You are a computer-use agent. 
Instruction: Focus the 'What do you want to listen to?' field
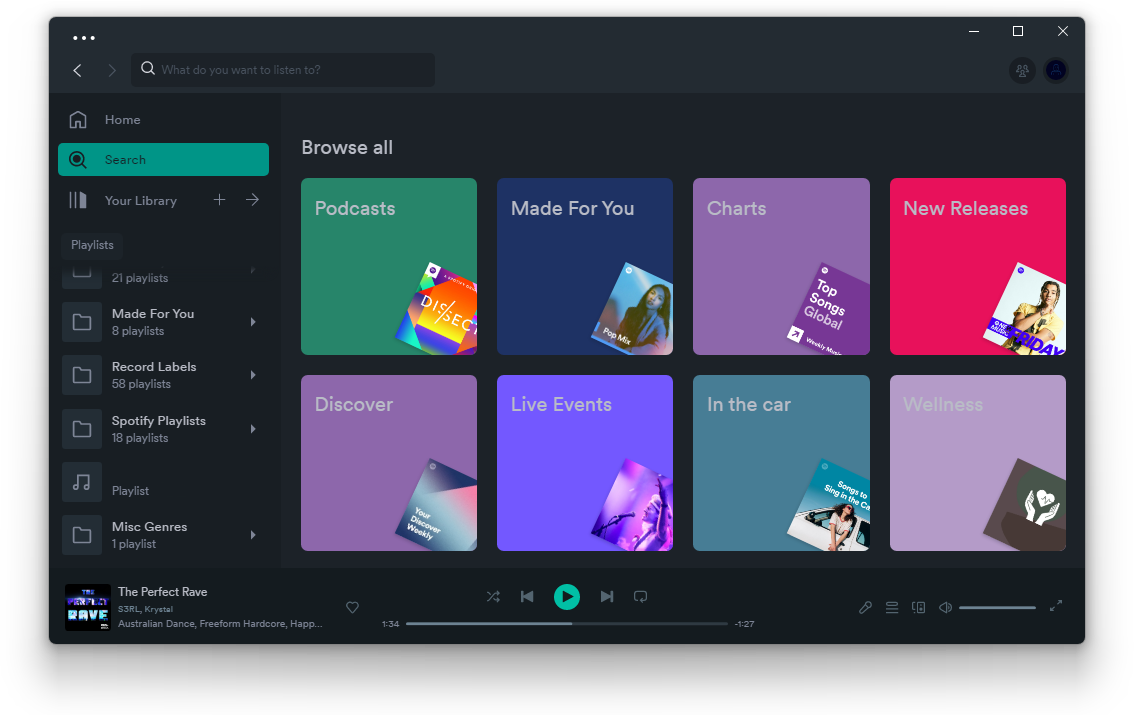283,69
